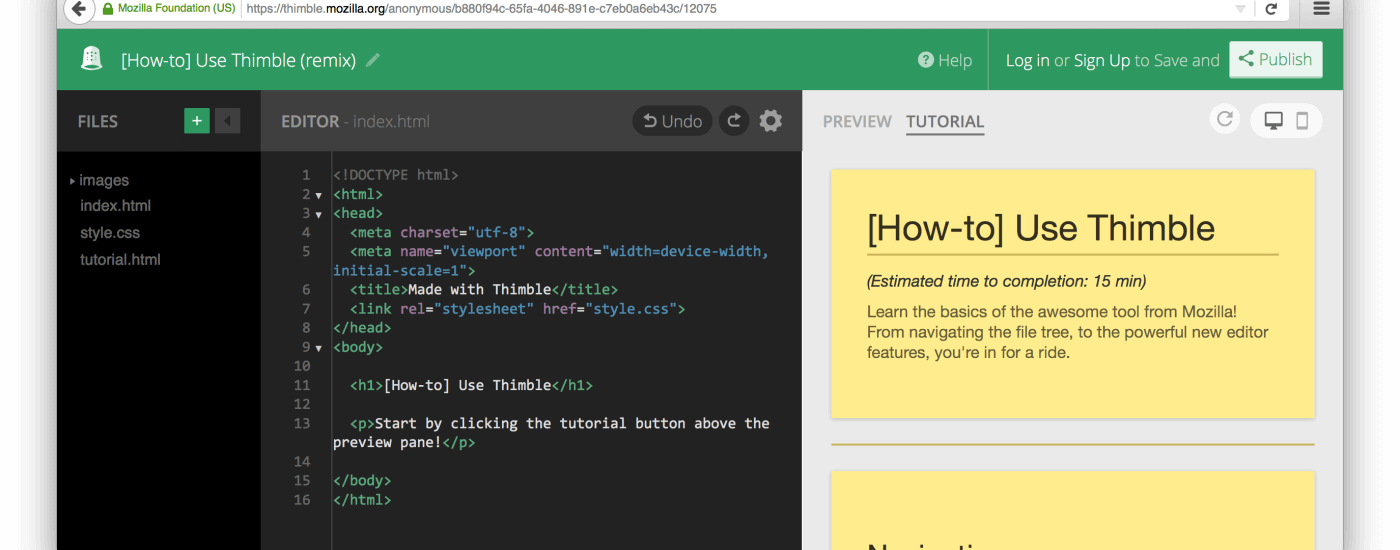The height and width of the screenshot is (550, 1400).
Task: Switch to the Preview tab
Action: pyautogui.click(x=857, y=121)
